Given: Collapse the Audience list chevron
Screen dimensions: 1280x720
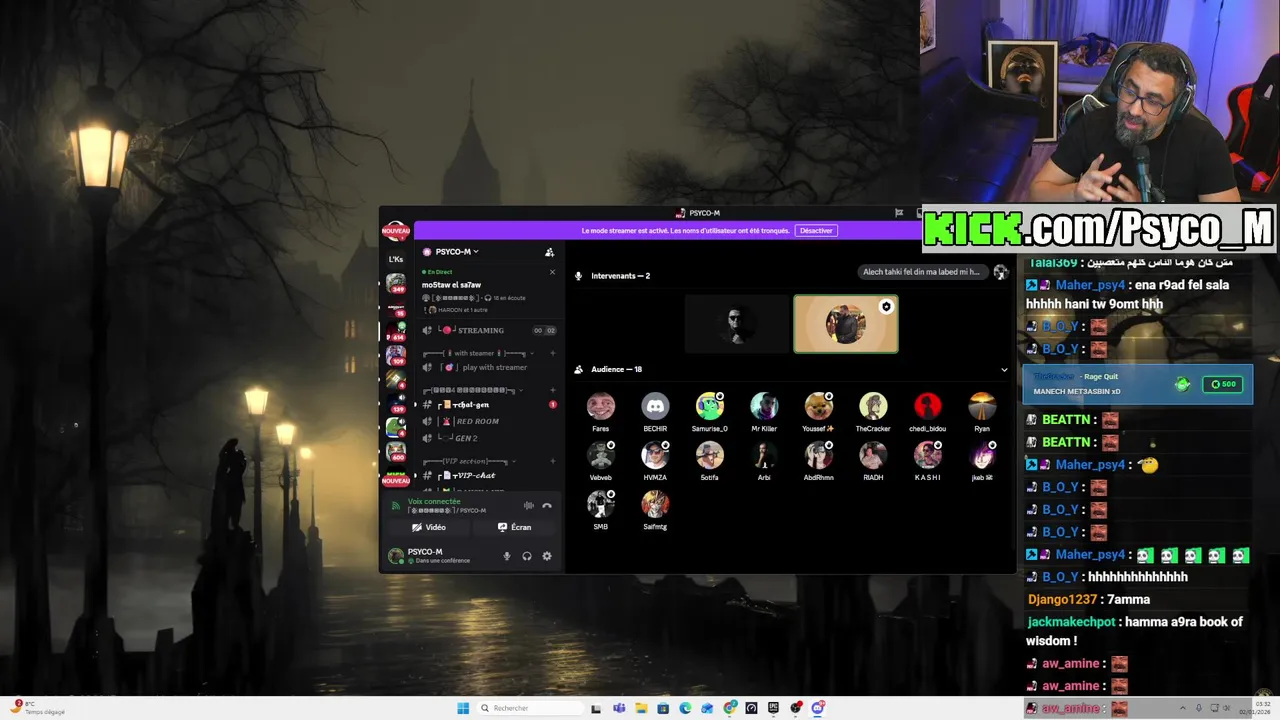Looking at the screenshot, I should coord(1004,370).
